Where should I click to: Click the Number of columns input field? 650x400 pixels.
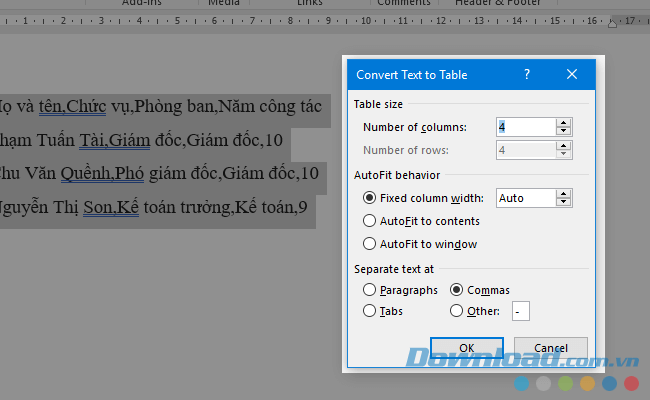pos(525,127)
